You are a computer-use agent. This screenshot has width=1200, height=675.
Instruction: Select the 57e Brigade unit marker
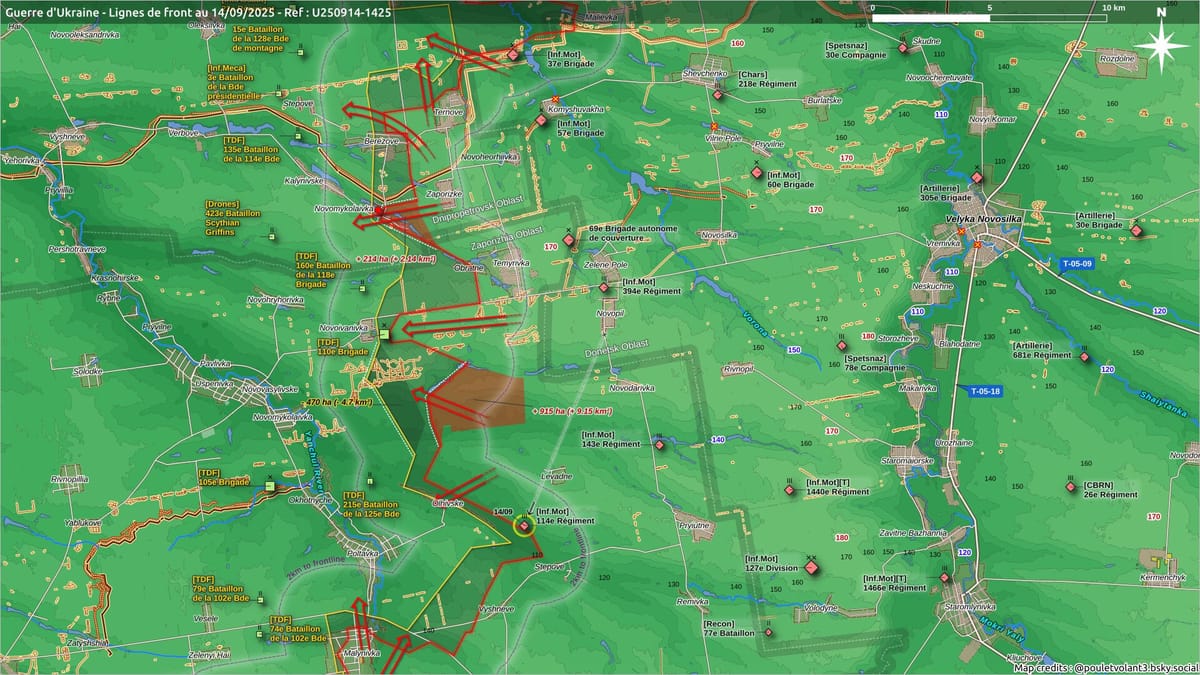(541, 120)
